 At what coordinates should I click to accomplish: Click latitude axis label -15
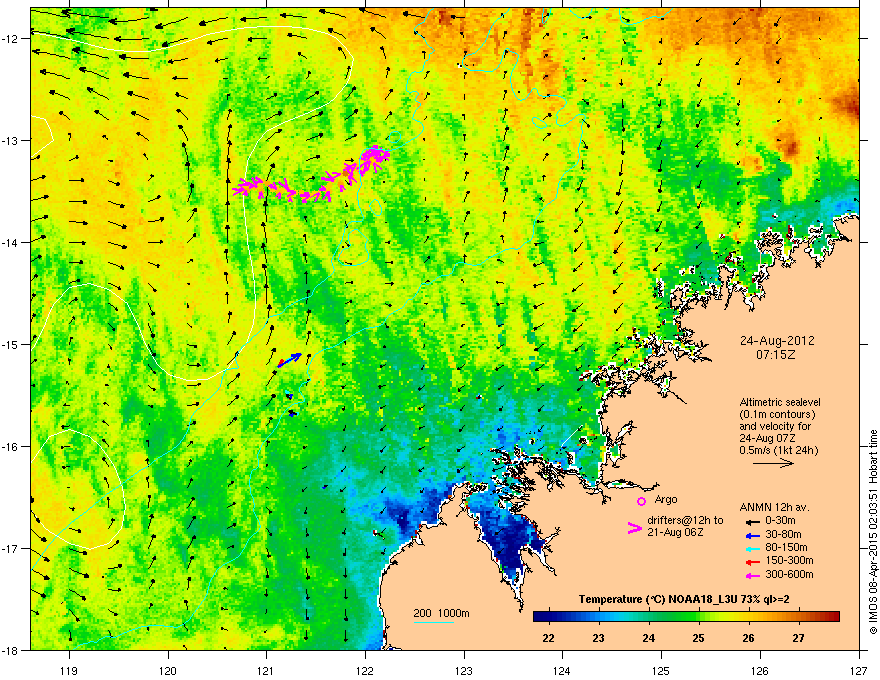pyautogui.click(x=11, y=344)
